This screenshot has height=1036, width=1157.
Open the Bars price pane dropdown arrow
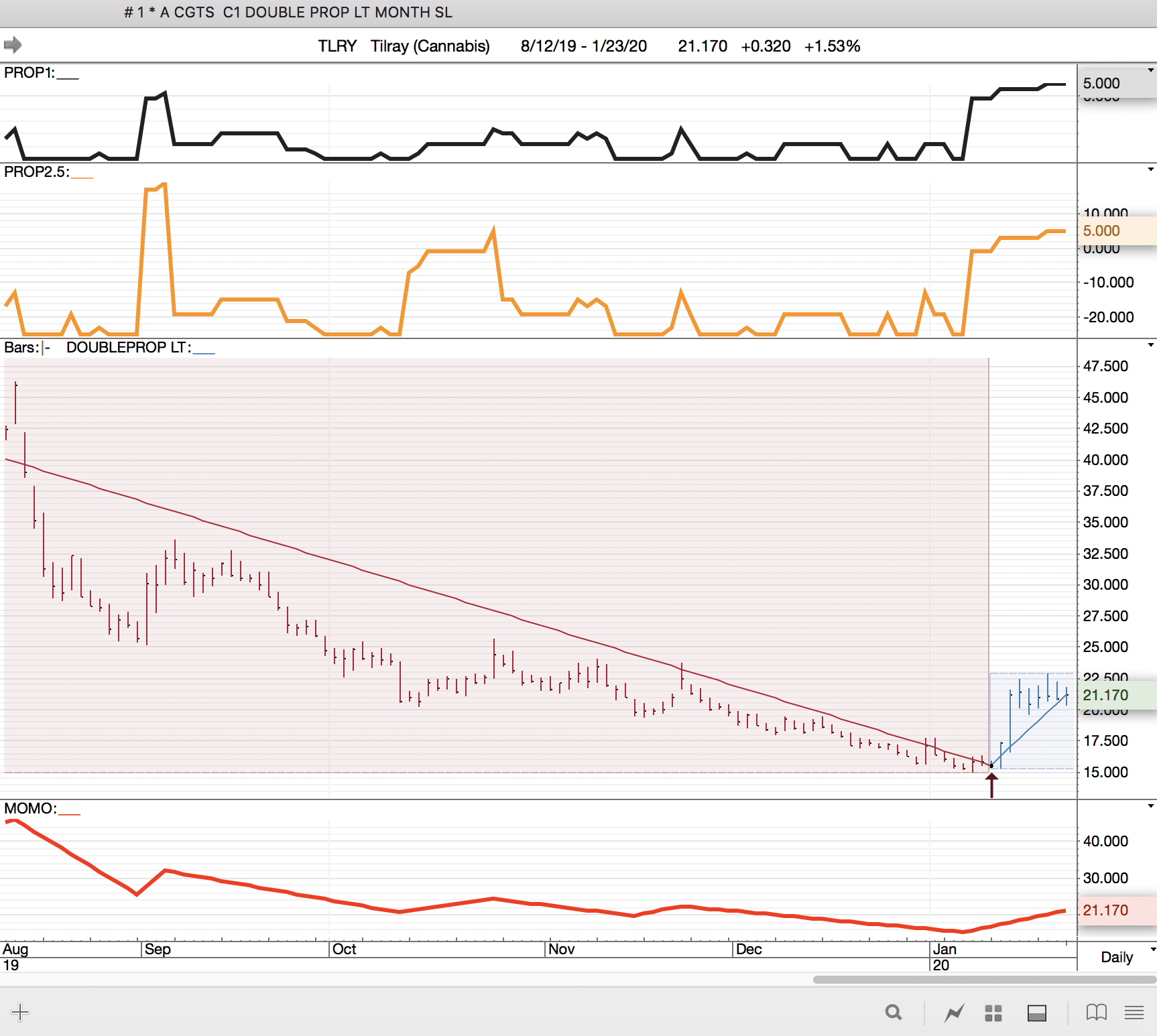[1150, 345]
